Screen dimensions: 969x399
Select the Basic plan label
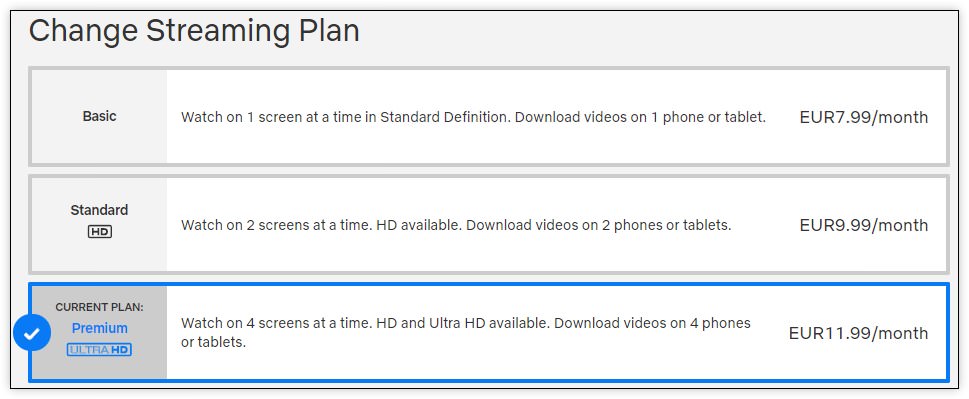click(x=99, y=116)
